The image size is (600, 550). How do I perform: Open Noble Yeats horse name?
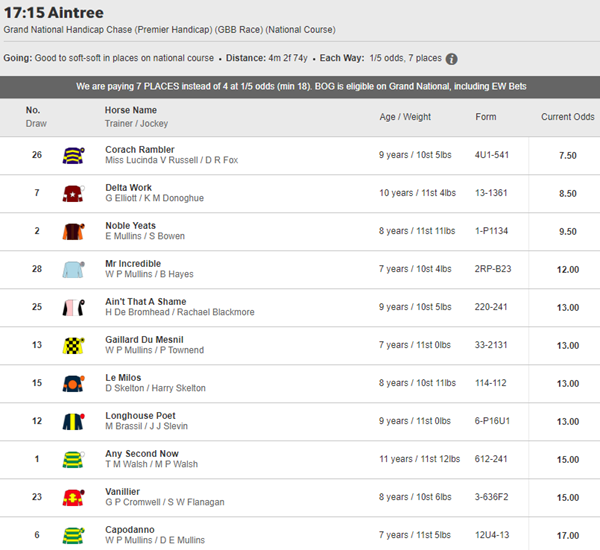130,225
